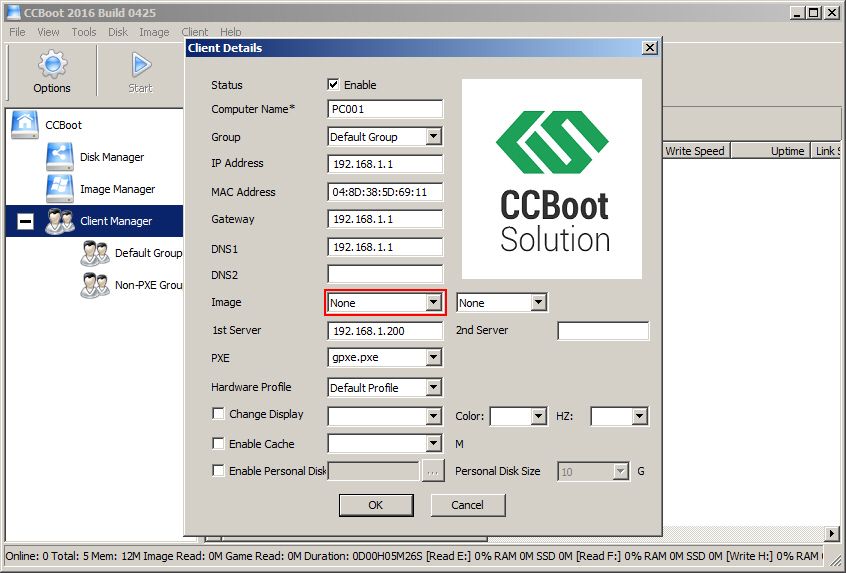The height and width of the screenshot is (573, 846).
Task: Click the Write Speed column header
Action: tap(695, 151)
